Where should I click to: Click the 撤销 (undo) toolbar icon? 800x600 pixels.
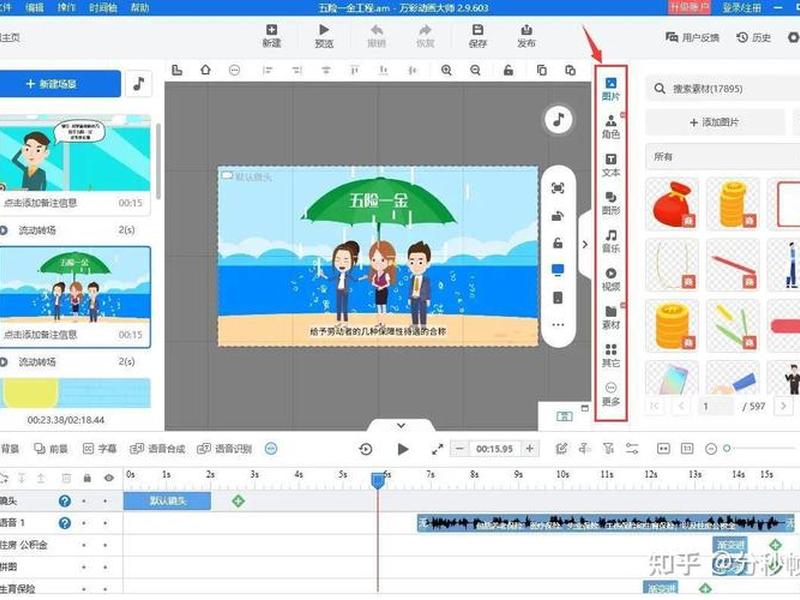(x=376, y=36)
